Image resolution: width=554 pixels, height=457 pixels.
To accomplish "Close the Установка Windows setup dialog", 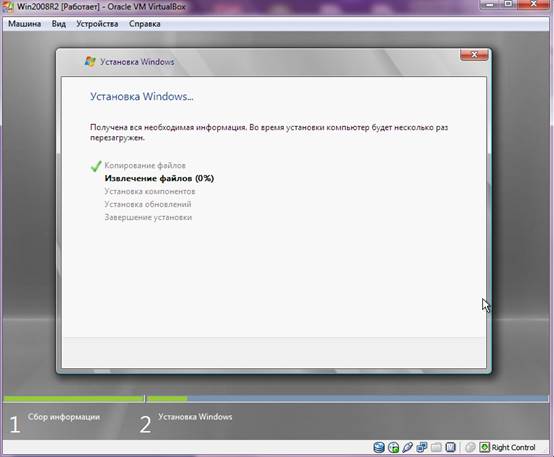I will [474, 55].
